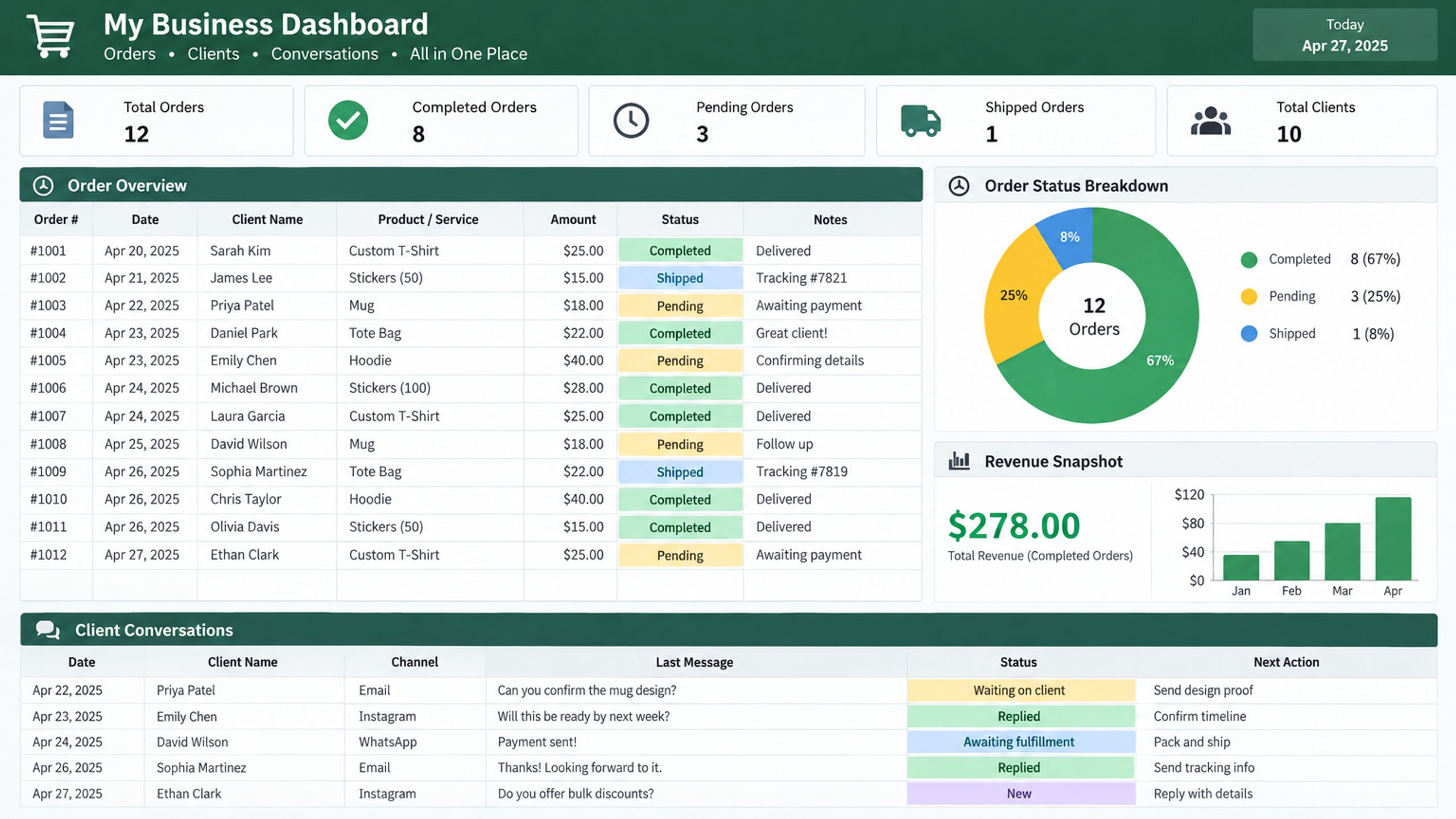Image resolution: width=1456 pixels, height=819 pixels.
Task: Click the New conversation status badge
Action: 1021,794
